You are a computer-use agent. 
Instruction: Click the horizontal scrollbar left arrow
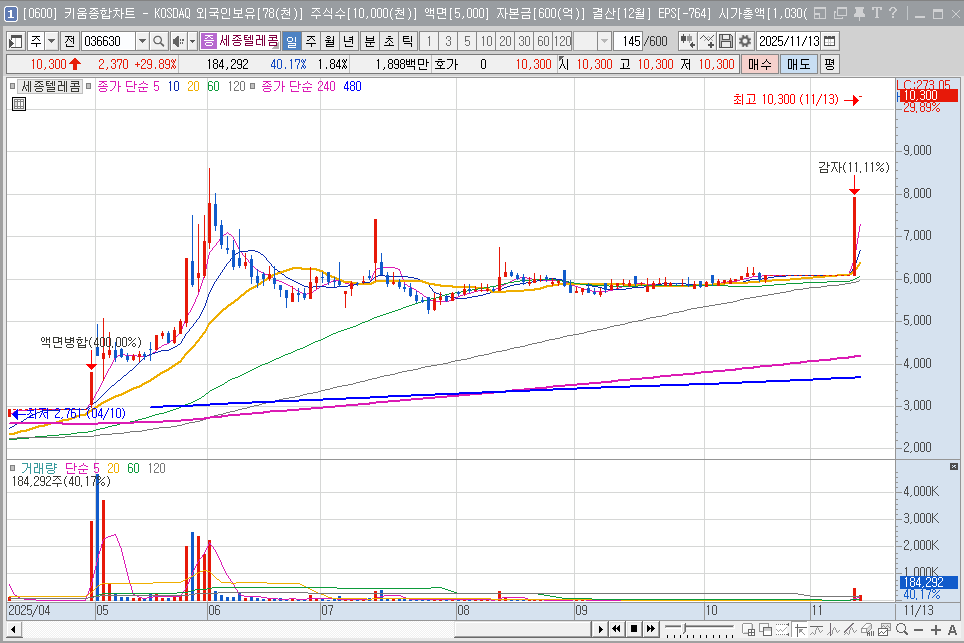pos(13,629)
